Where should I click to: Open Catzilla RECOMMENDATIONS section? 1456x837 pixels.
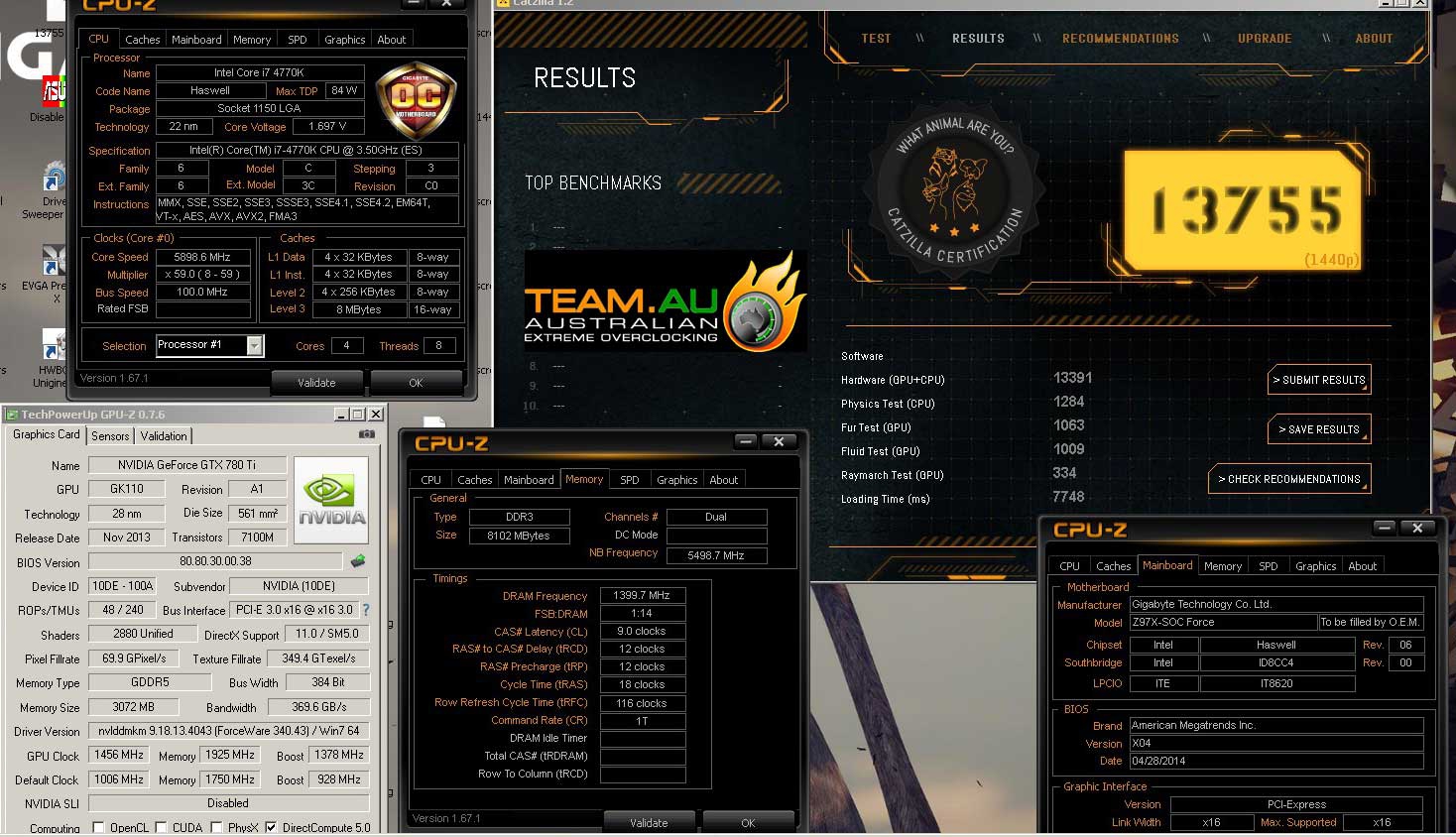[x=1121, y=39]
